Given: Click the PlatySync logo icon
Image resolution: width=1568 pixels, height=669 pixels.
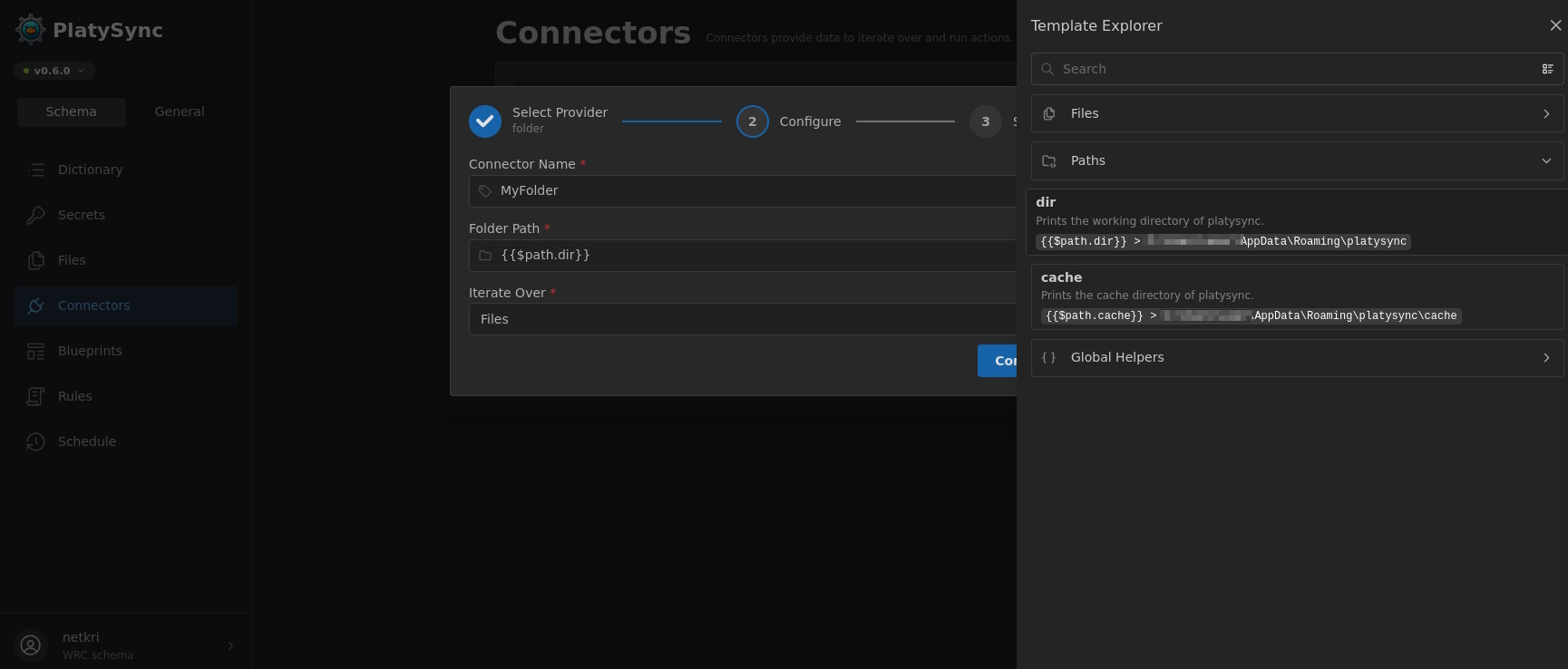Looking at the screenshot, I should pos(31,30).
